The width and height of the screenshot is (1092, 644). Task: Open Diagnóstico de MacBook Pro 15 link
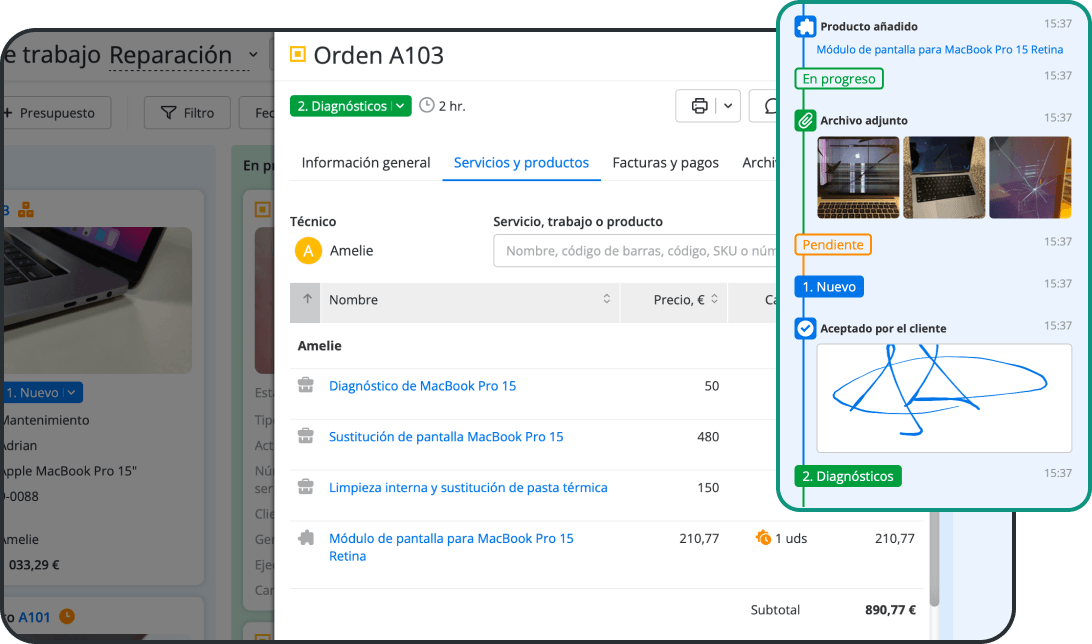(423, 386)
